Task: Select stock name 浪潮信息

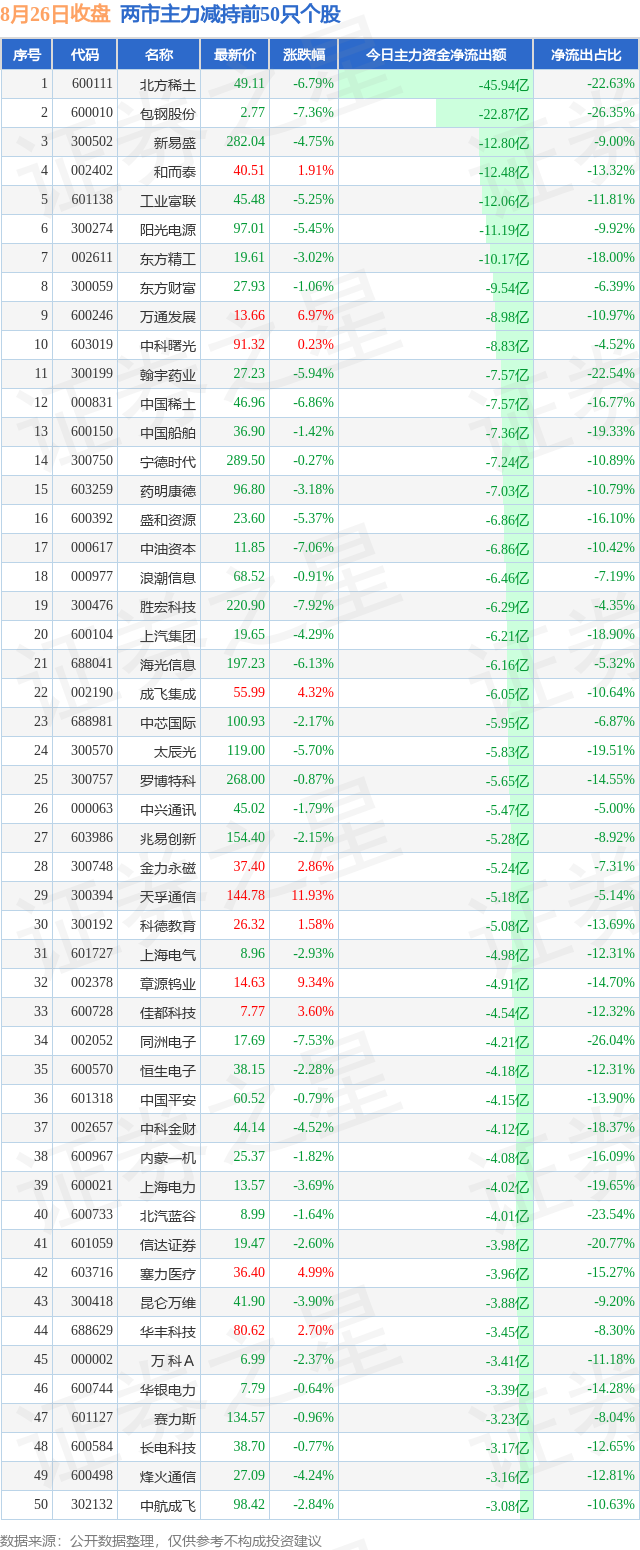Action: point(168,577)
